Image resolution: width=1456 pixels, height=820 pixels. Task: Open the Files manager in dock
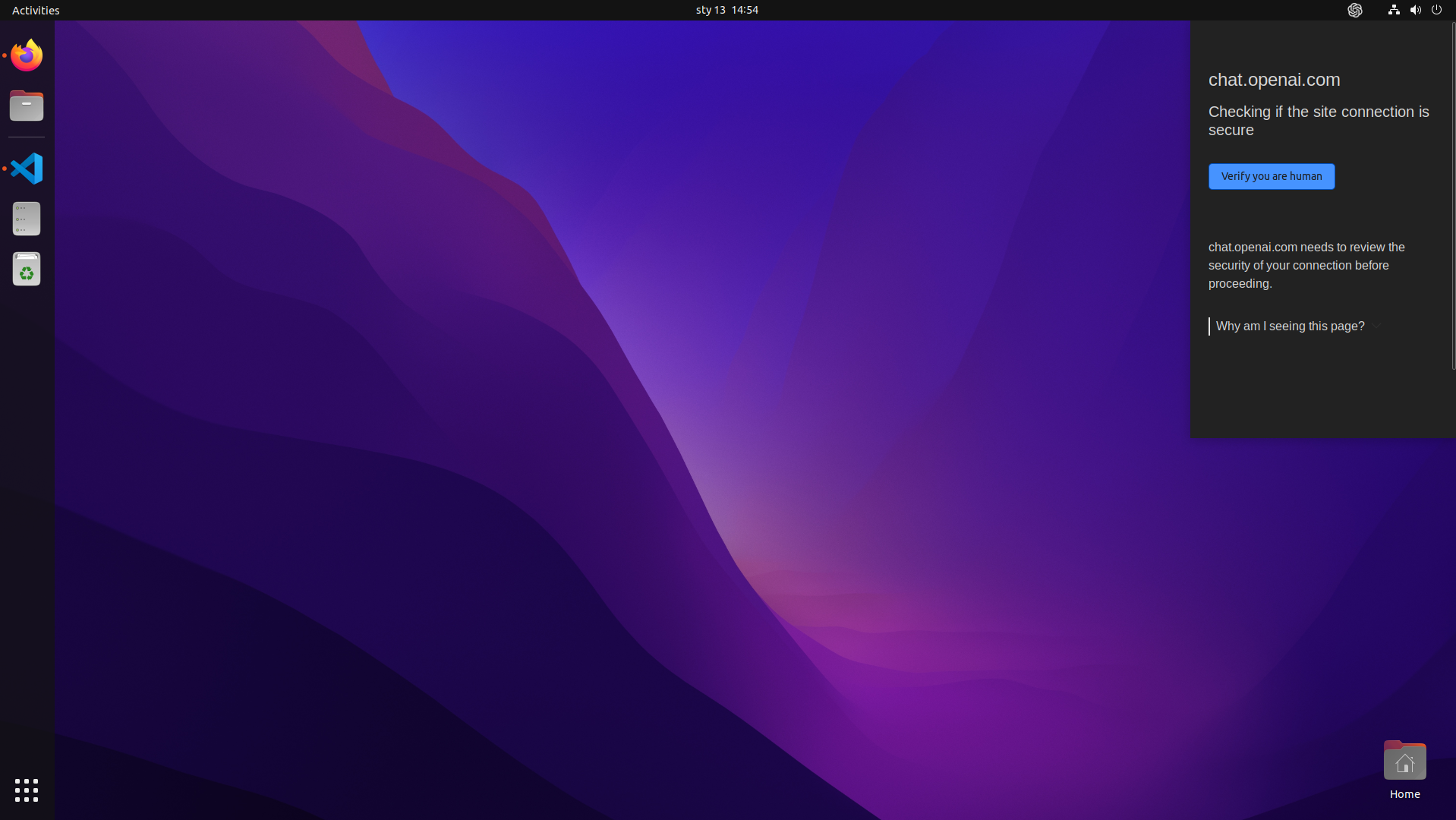(27, 106)
